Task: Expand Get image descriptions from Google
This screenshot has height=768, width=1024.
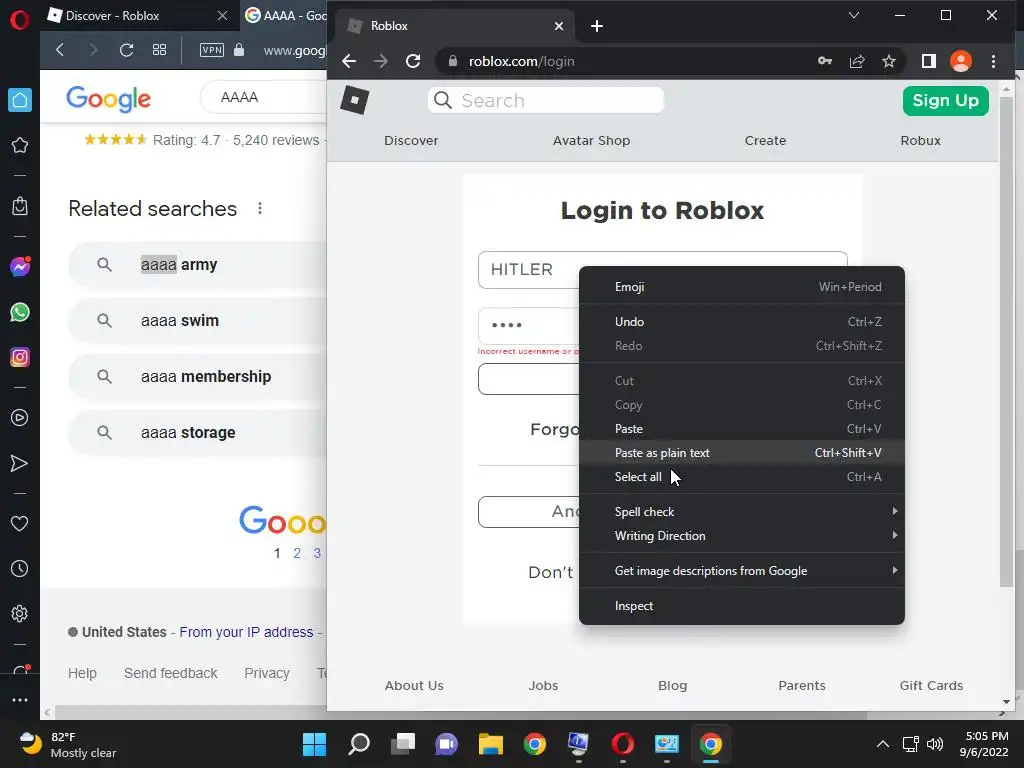Action: 741,571
